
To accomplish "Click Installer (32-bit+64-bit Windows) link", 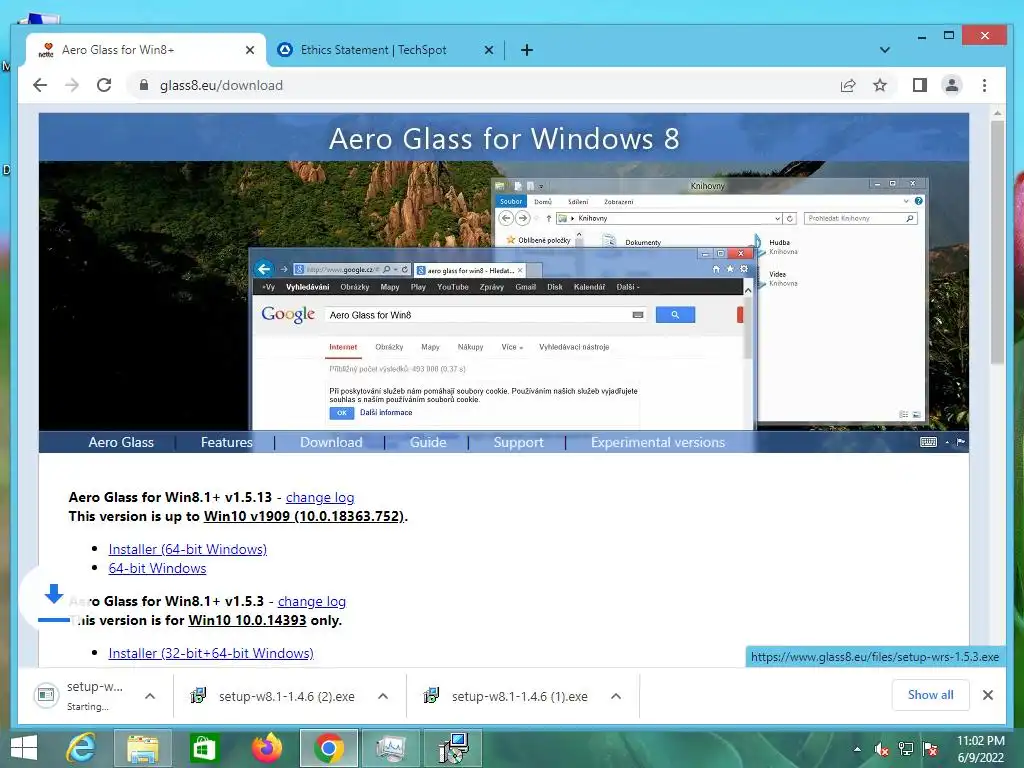I will pos(211,653).
